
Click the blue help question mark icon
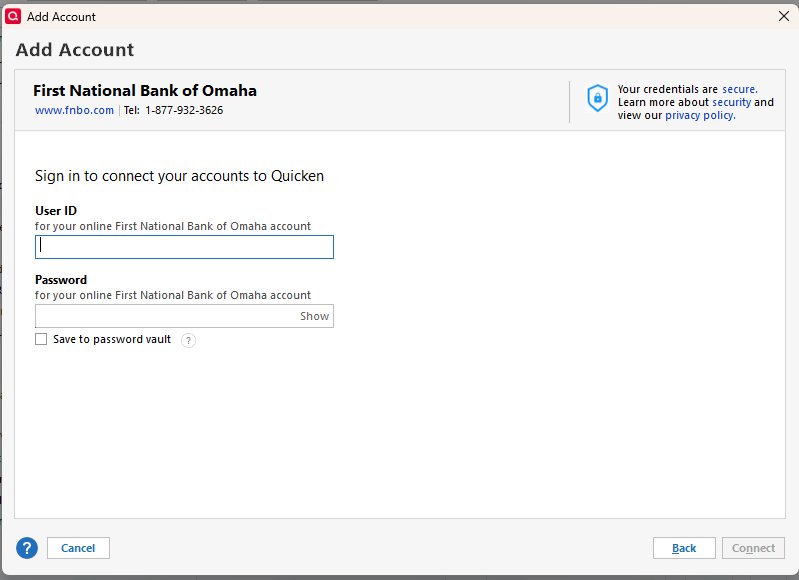pyautogui.click(x=27, y=548)
